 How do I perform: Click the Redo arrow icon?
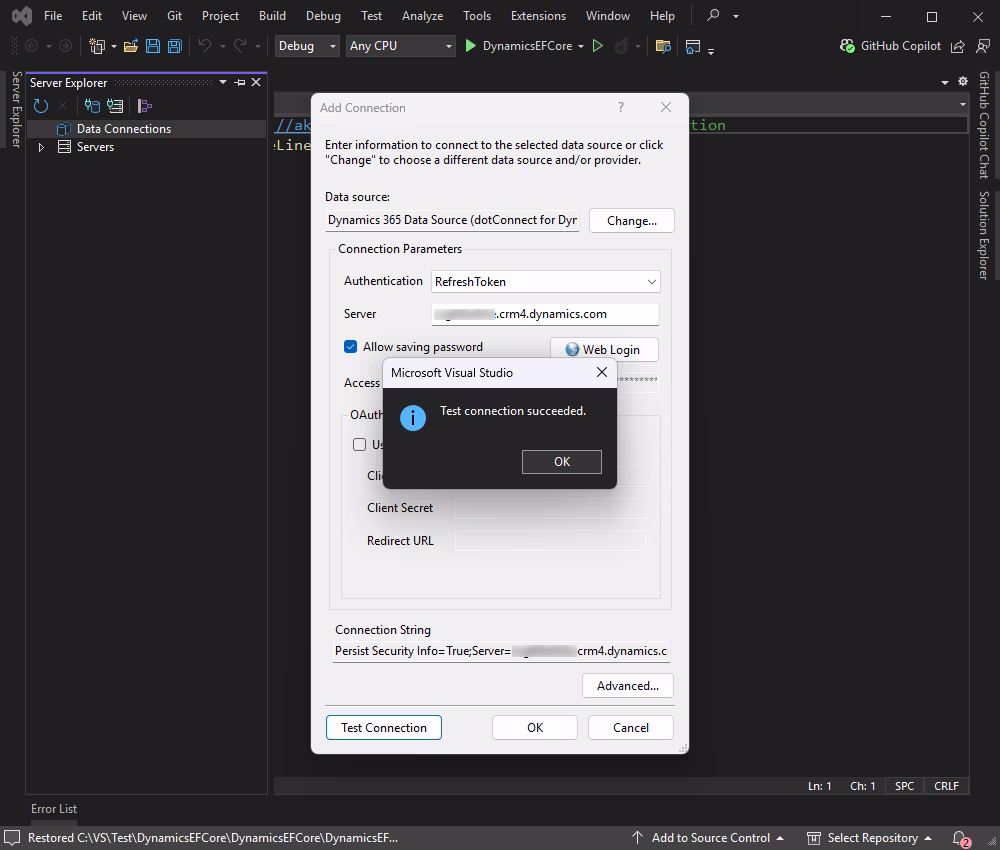point(240,45)
